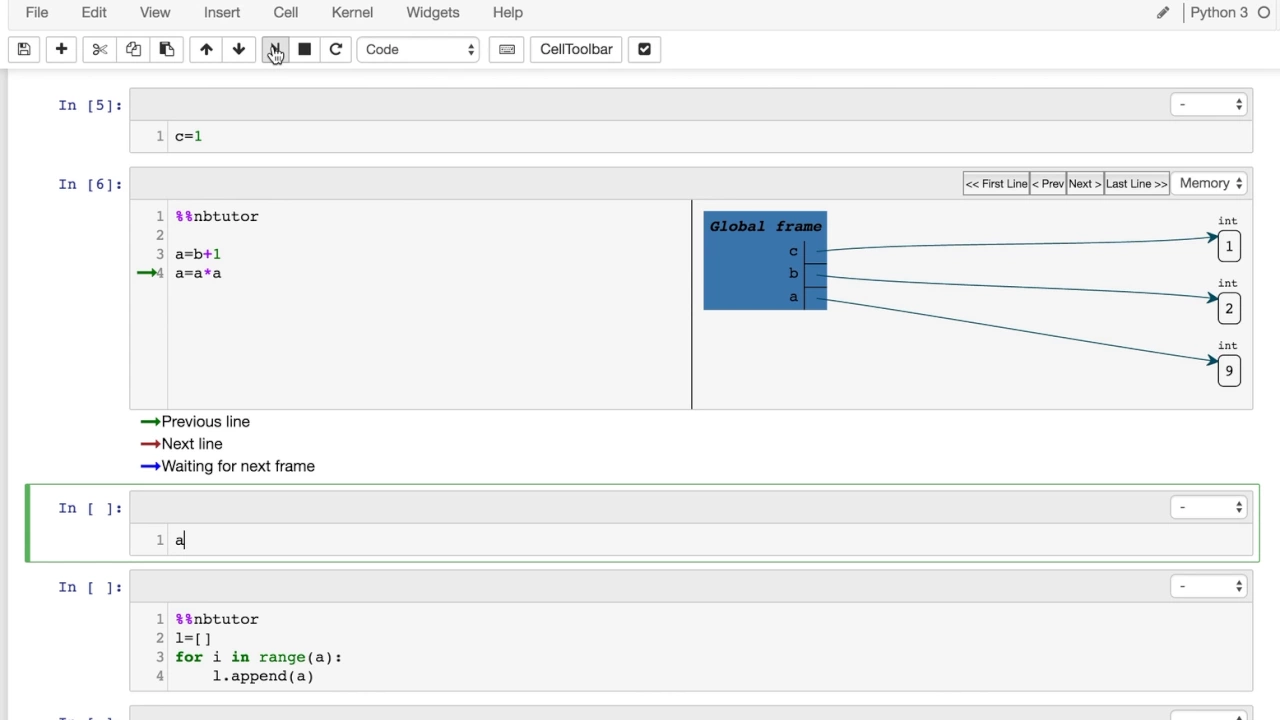
Task: Click the l.append(a) line
Action: point(263,676)
